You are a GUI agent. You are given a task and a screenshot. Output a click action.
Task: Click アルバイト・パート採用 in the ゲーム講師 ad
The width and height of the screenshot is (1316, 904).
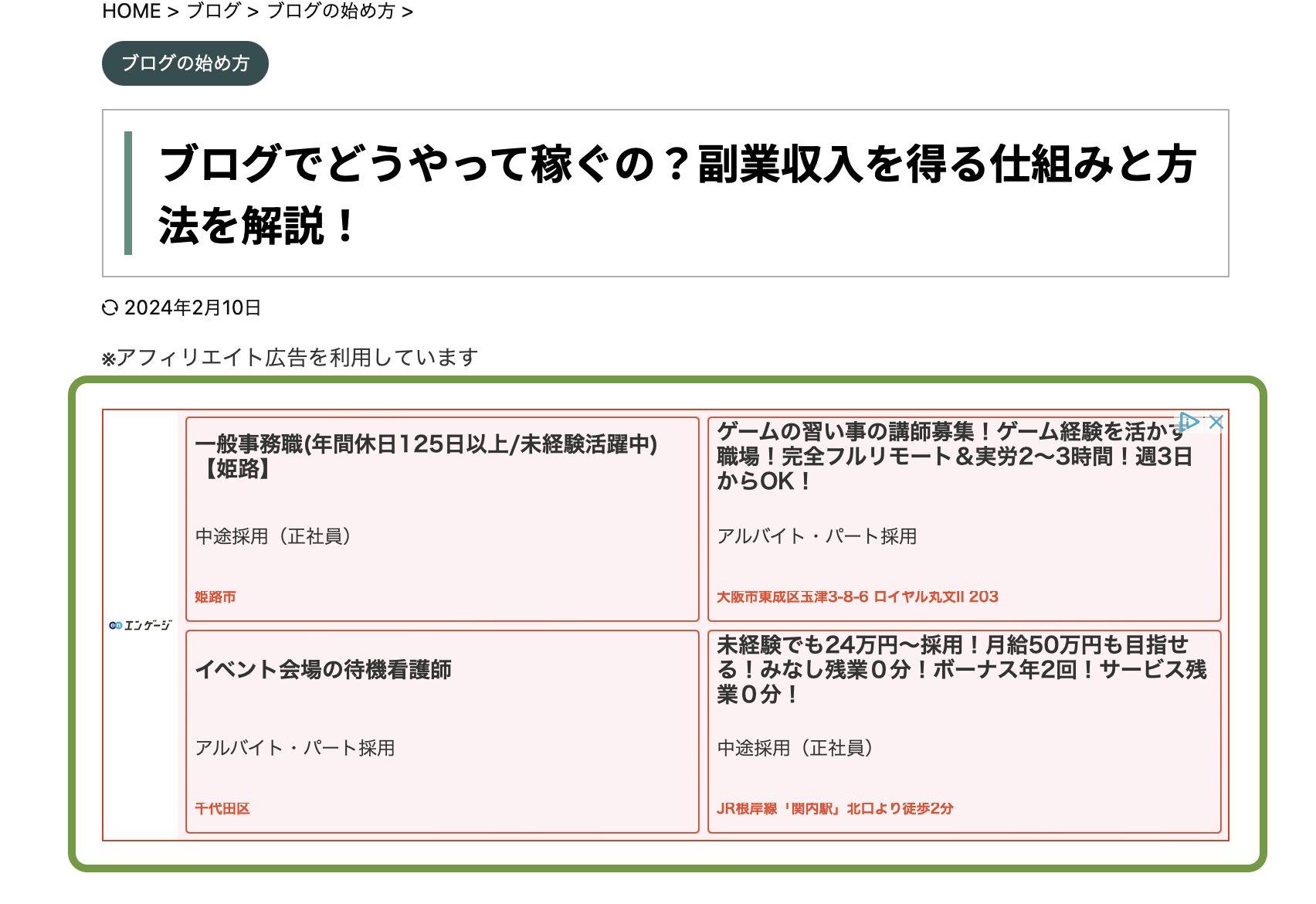pyautogui.click(x=817, y=536)
